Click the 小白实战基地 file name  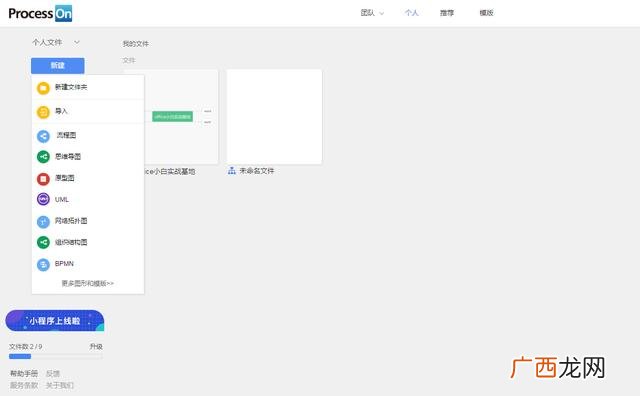[x=170, y=172]
